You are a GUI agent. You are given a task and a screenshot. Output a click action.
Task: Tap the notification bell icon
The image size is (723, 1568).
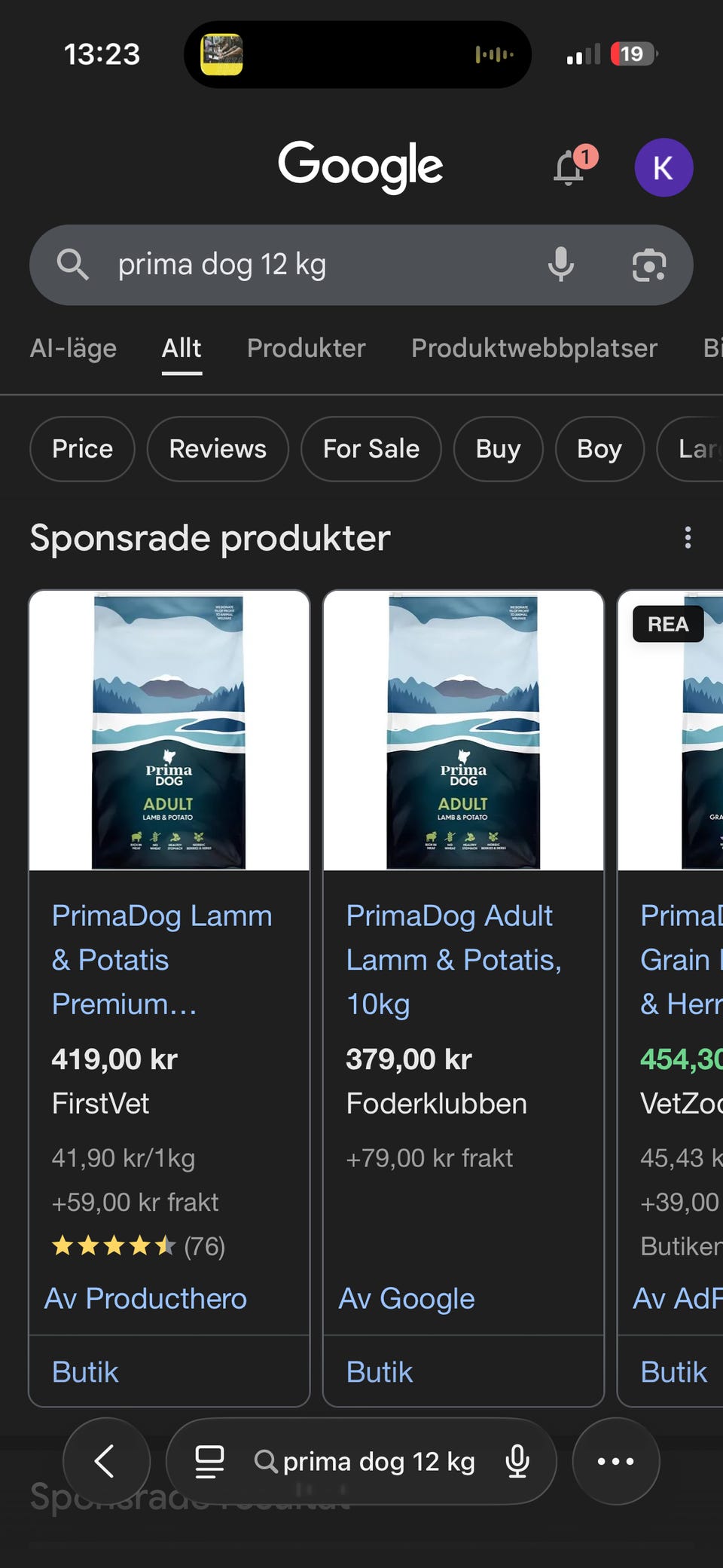tap(570, 167)
